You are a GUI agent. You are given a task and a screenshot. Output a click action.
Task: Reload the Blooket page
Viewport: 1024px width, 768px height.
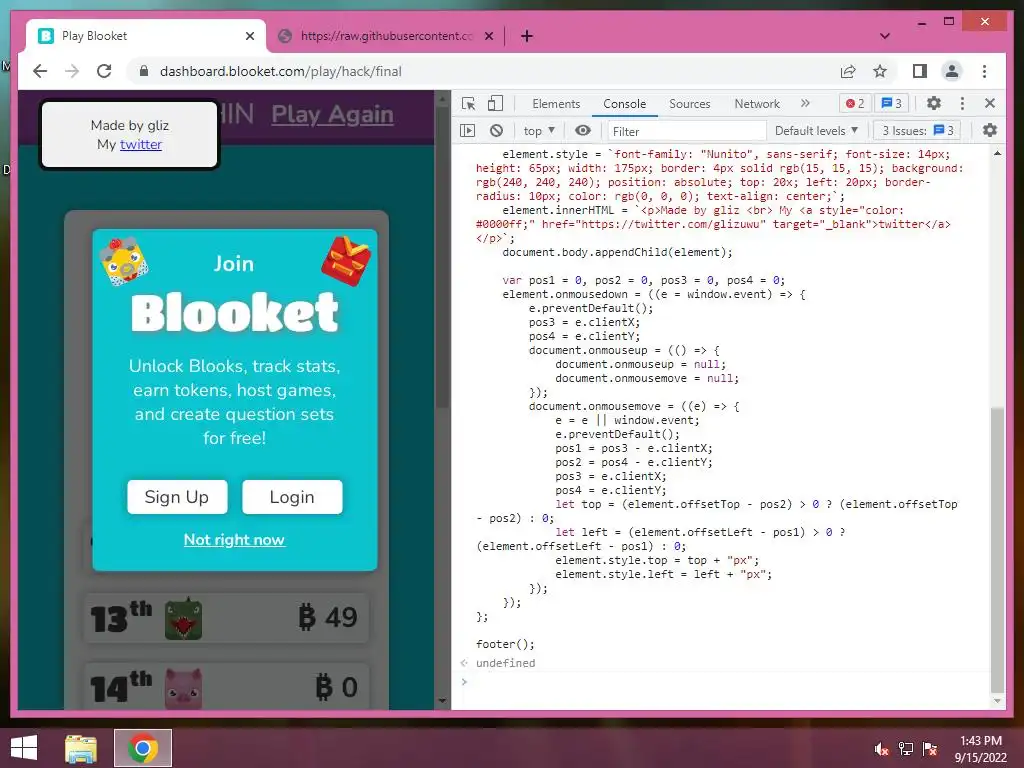[104, 71]
